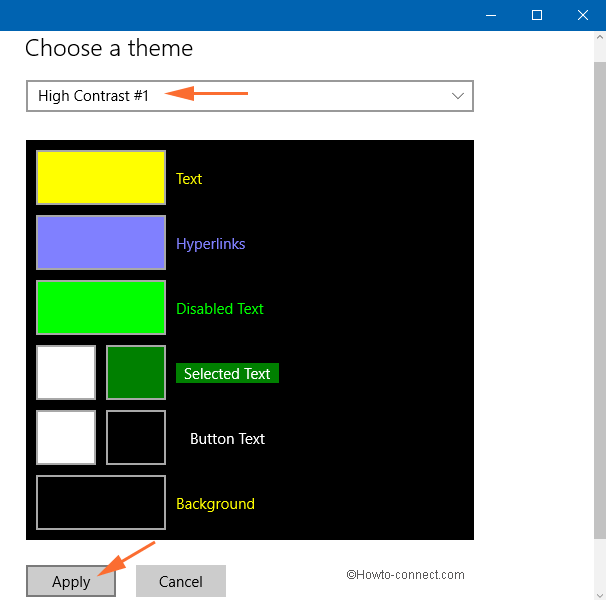Click the theme dropdown chevron arrow
The height and width of the screenshot is (600, 606).
458,96
